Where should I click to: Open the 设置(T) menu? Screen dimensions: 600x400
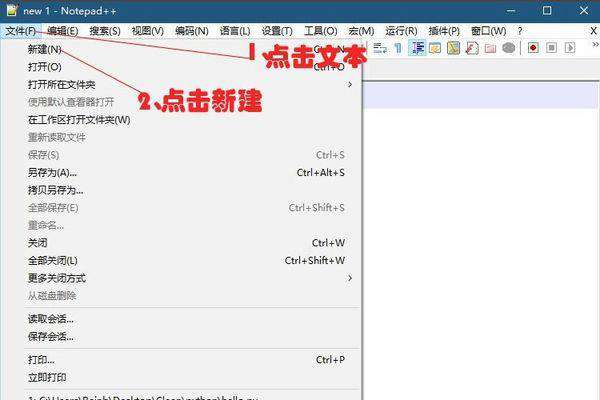[277, 31]
